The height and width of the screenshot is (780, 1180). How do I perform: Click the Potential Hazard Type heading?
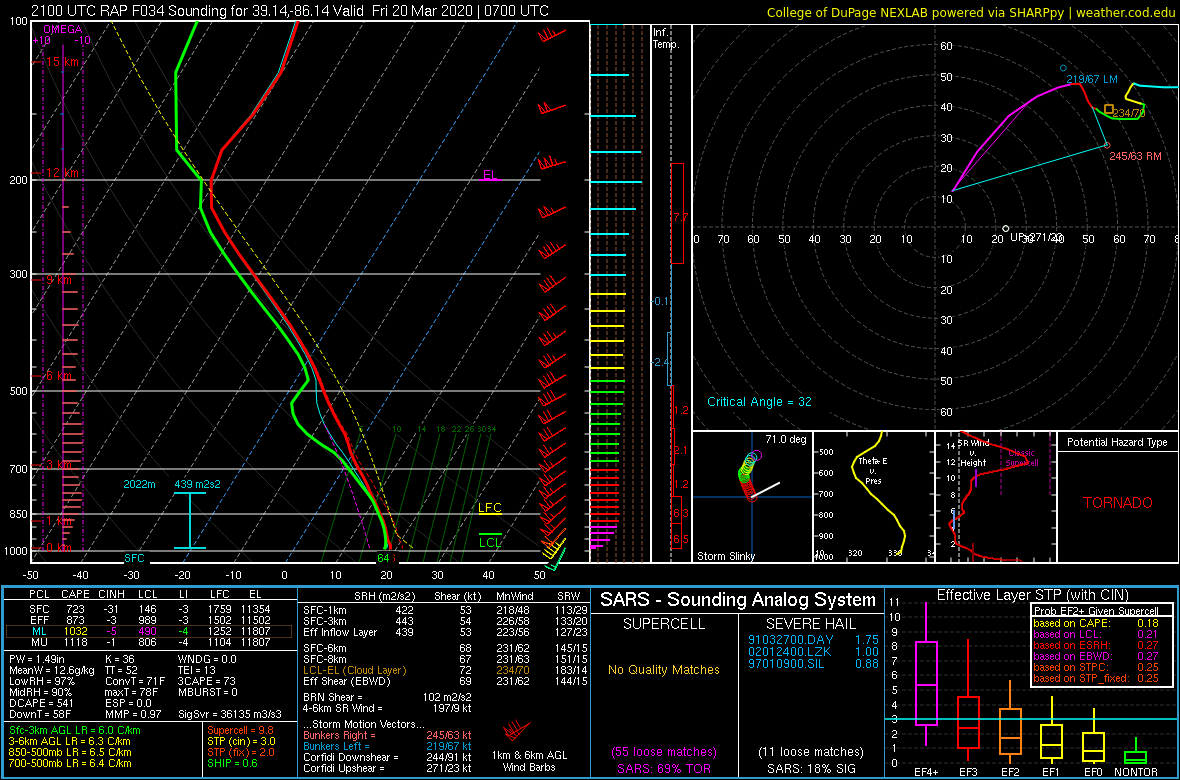(1117, 442)
